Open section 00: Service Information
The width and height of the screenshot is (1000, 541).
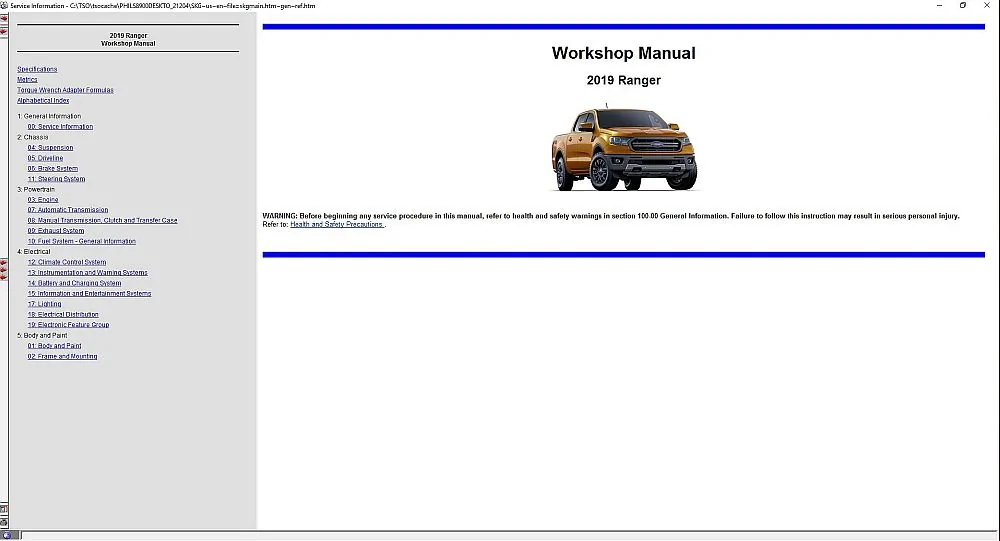(60, 126)
